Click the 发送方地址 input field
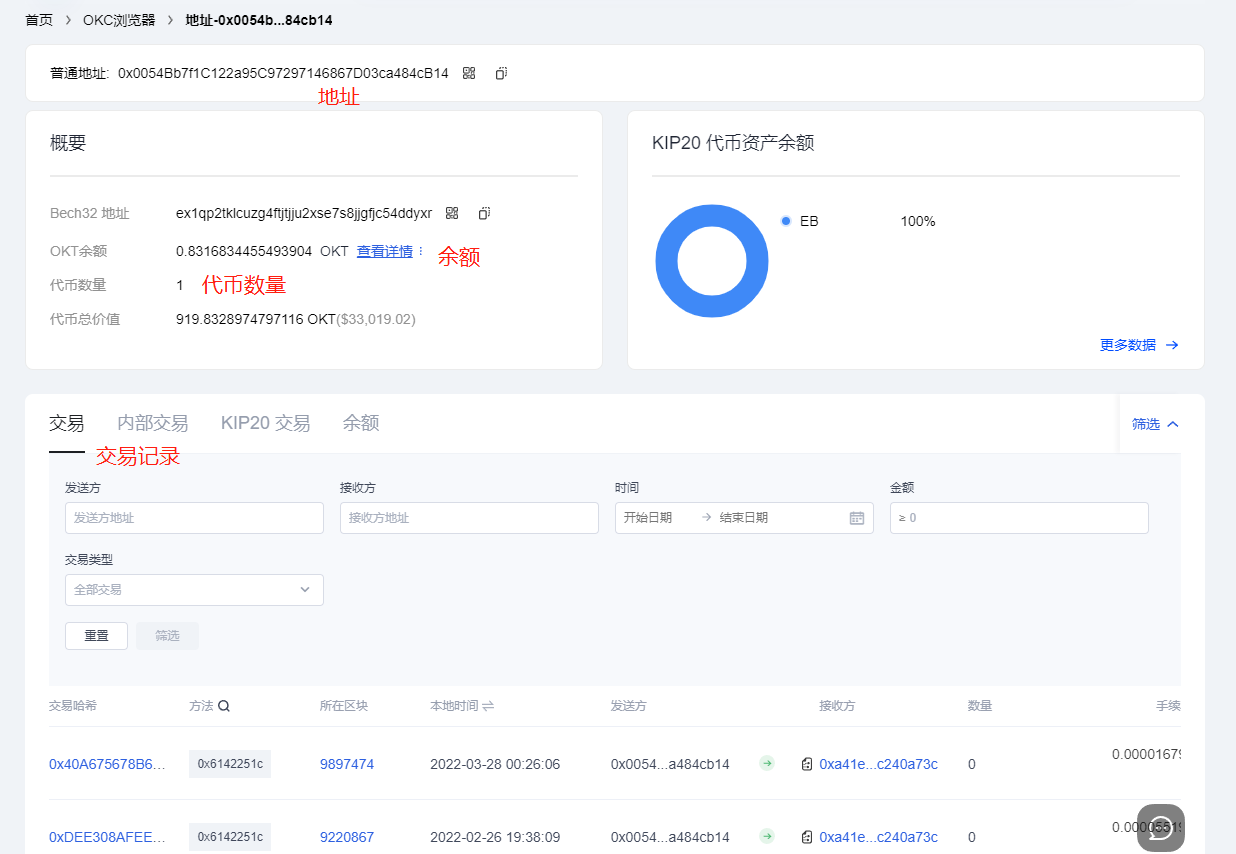This screenshot has width=1236, height=854. [x=194, y=518]
